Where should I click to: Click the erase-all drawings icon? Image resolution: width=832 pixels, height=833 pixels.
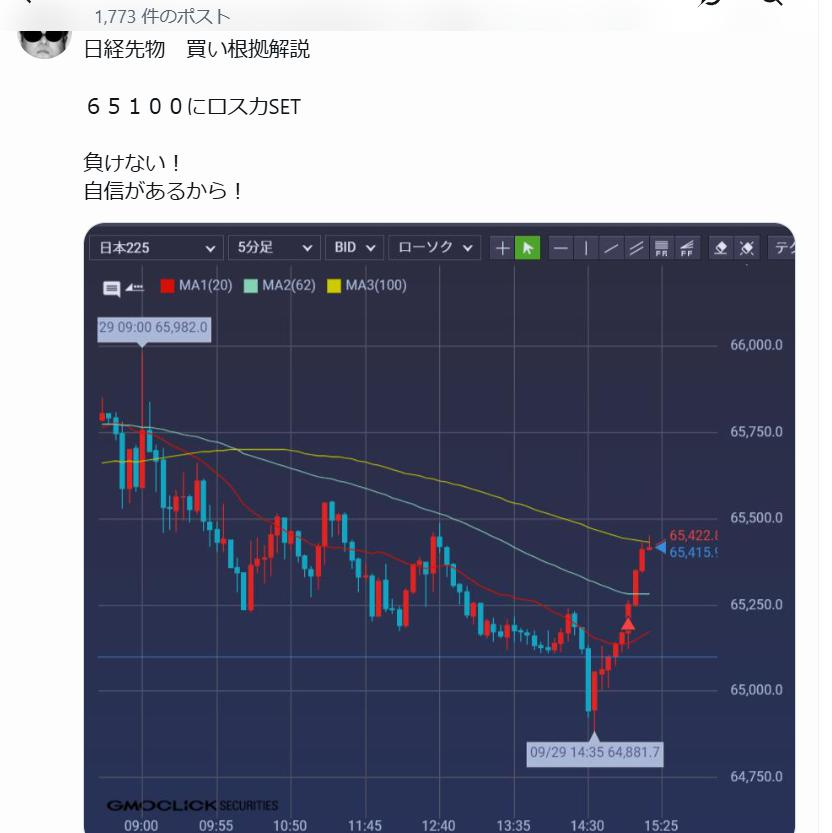746,248
